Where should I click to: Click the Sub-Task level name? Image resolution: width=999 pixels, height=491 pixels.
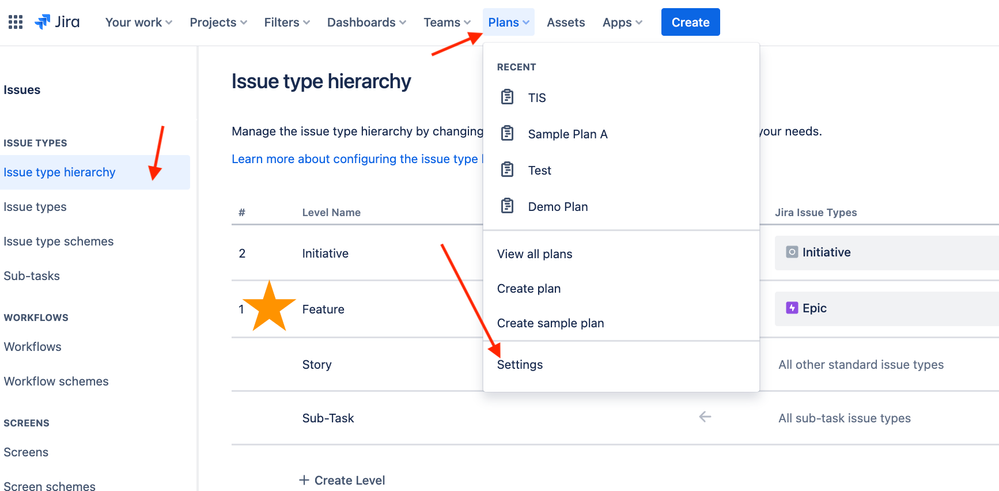pos(328,418)
